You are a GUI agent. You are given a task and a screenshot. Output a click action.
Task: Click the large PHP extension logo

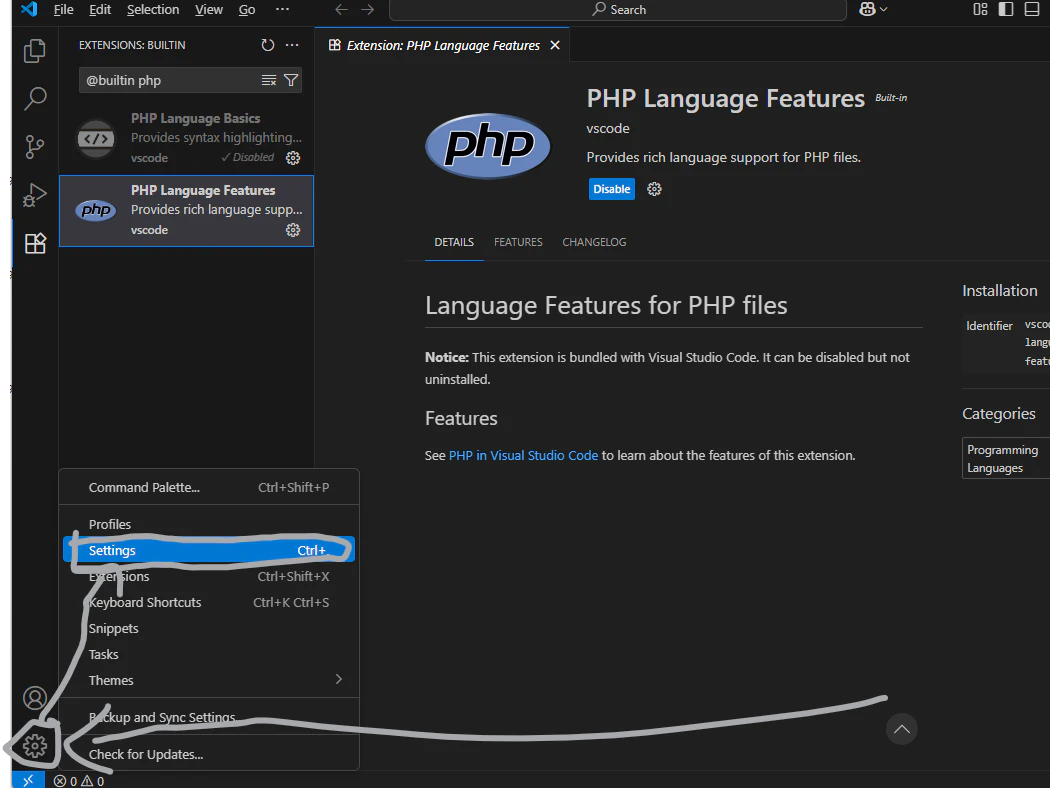488,145
